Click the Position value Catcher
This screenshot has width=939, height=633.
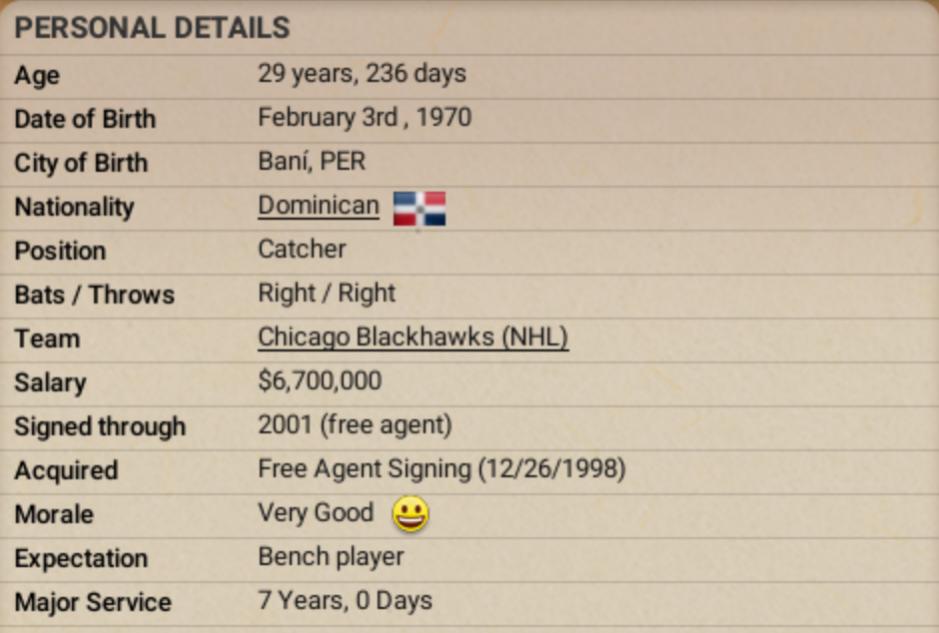(x=302, y=250)
